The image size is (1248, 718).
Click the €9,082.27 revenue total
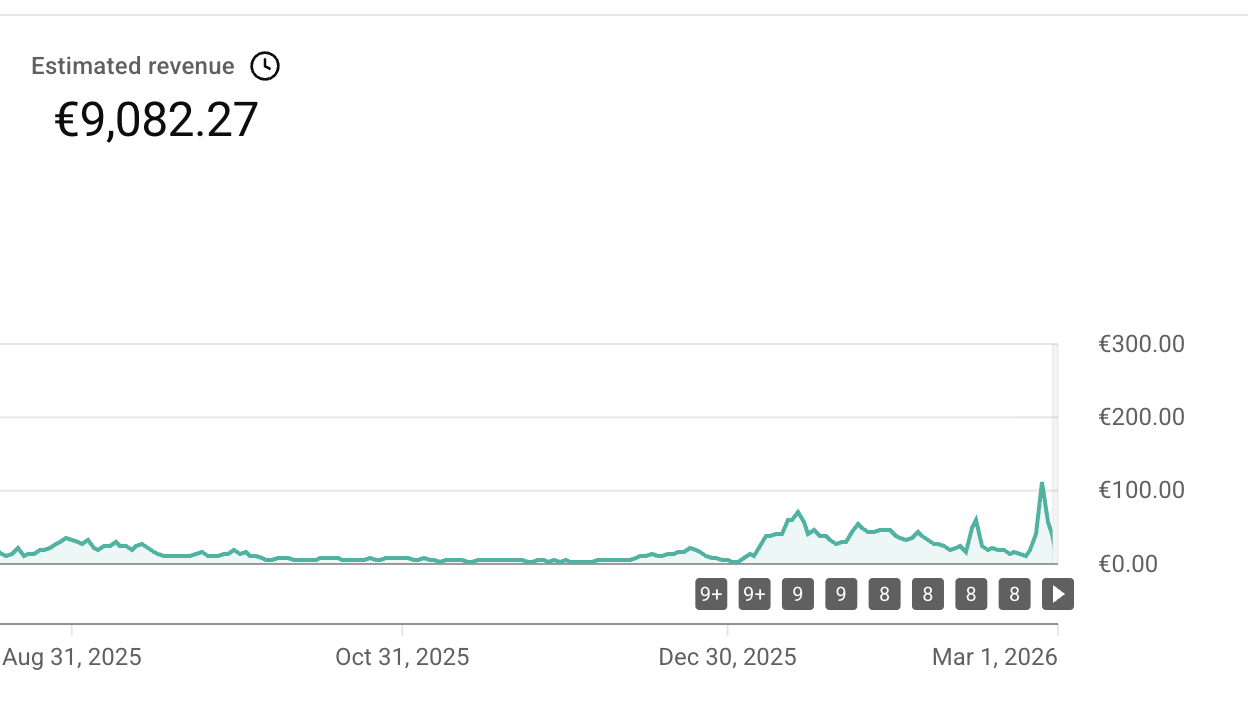(156, 120)
